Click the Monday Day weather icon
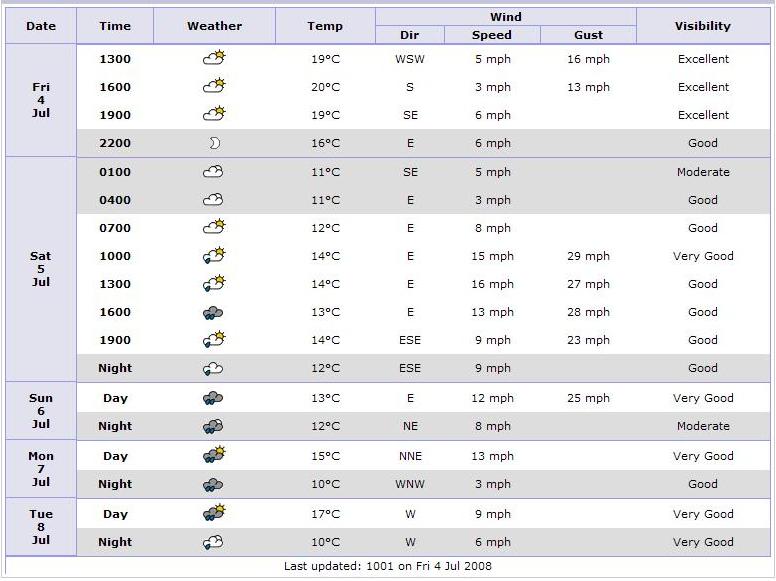 (214, 456)
